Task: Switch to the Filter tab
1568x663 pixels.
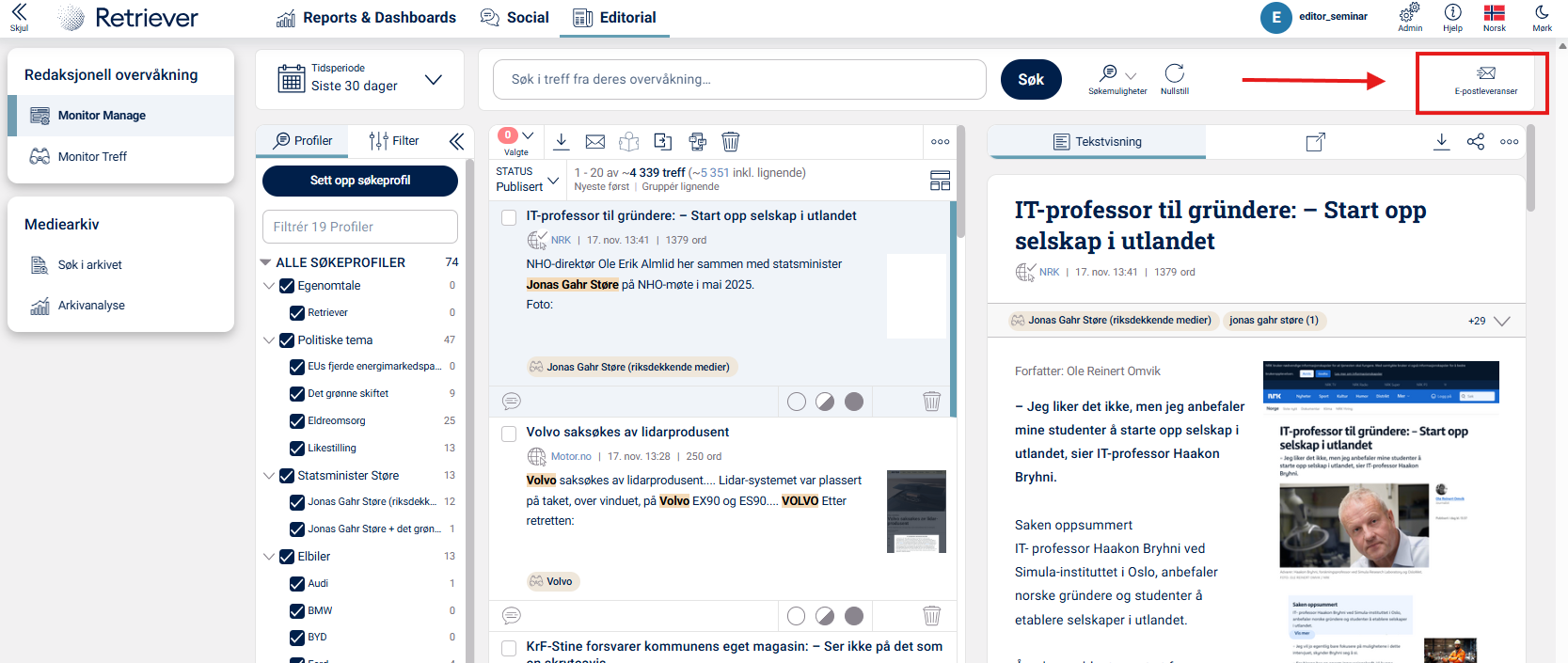Action: tap(394, 141)
